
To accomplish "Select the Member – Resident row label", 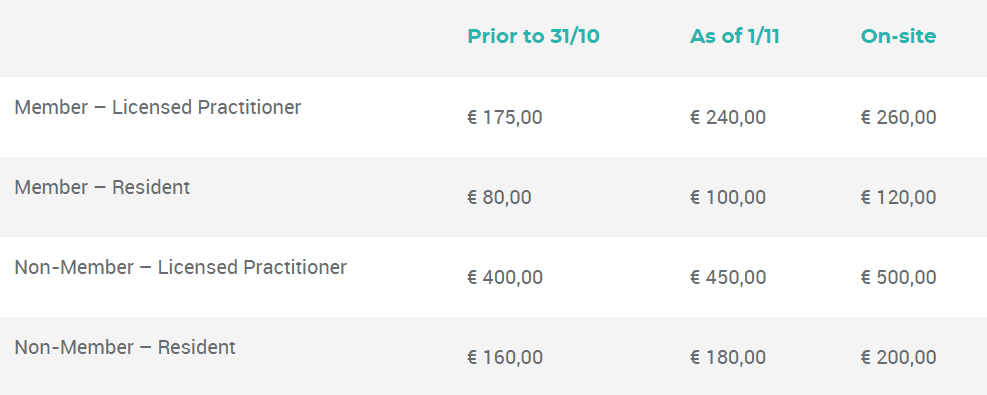I will (102, 187).
